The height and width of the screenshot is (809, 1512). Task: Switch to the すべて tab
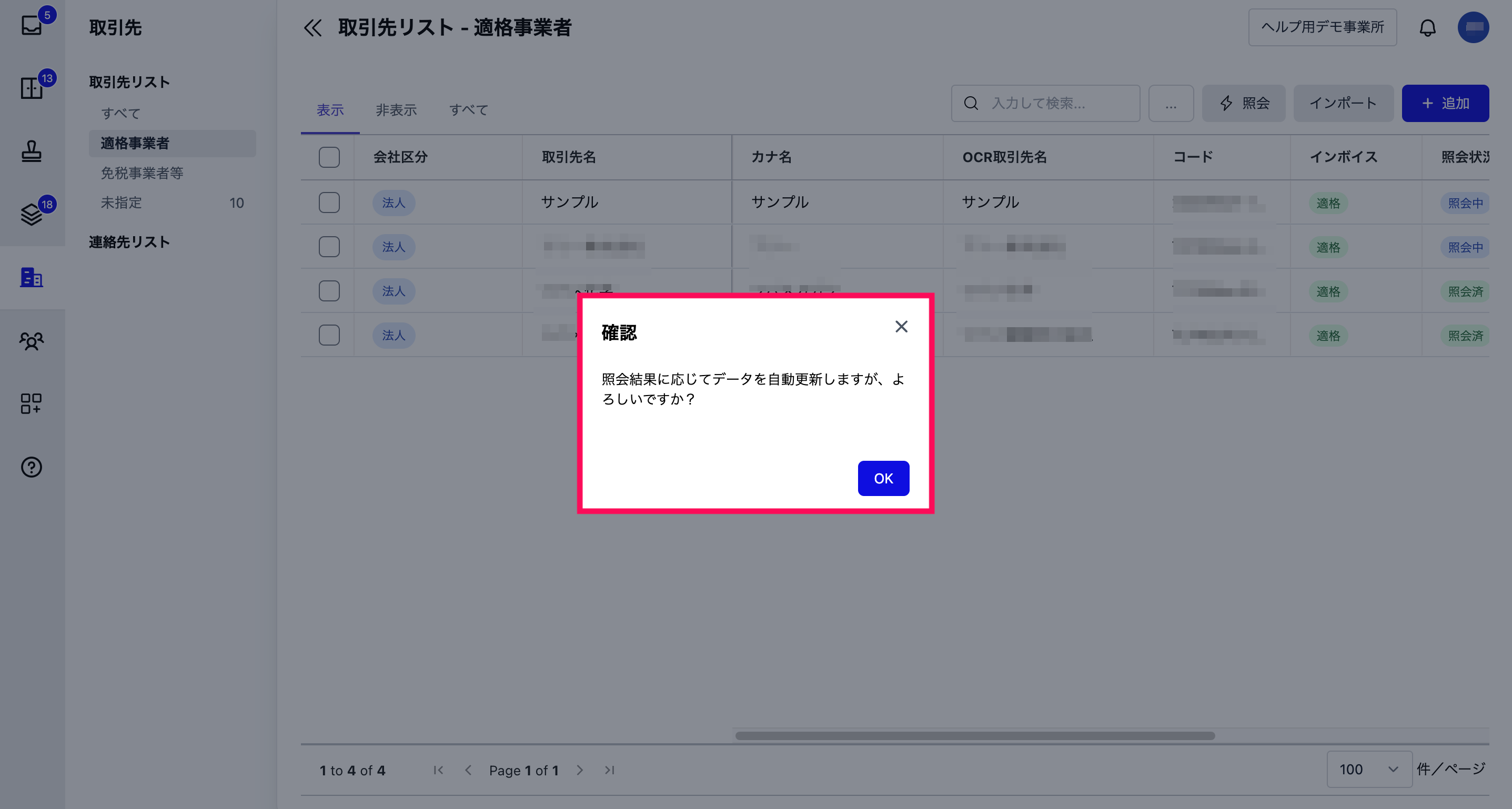468,110
